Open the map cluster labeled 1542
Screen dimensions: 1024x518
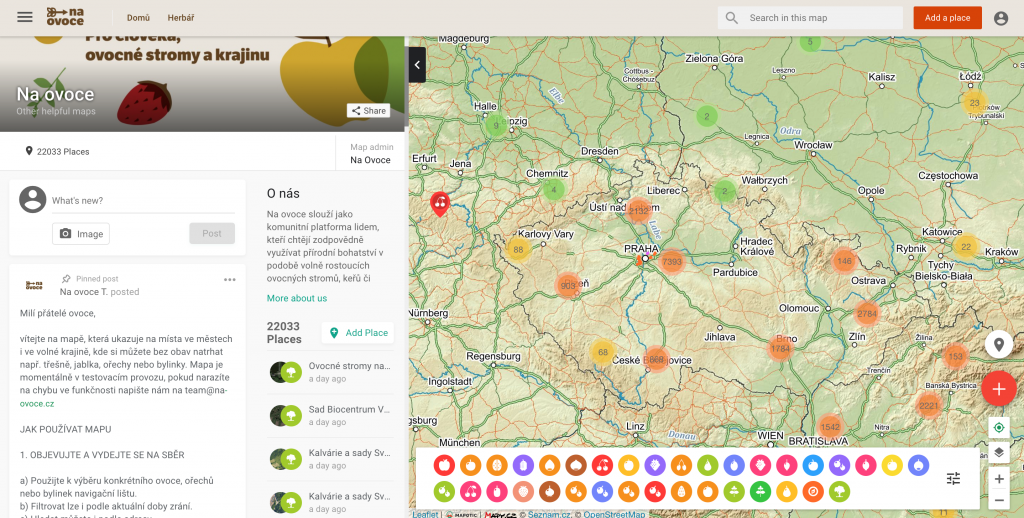click(x=829, y=427)
